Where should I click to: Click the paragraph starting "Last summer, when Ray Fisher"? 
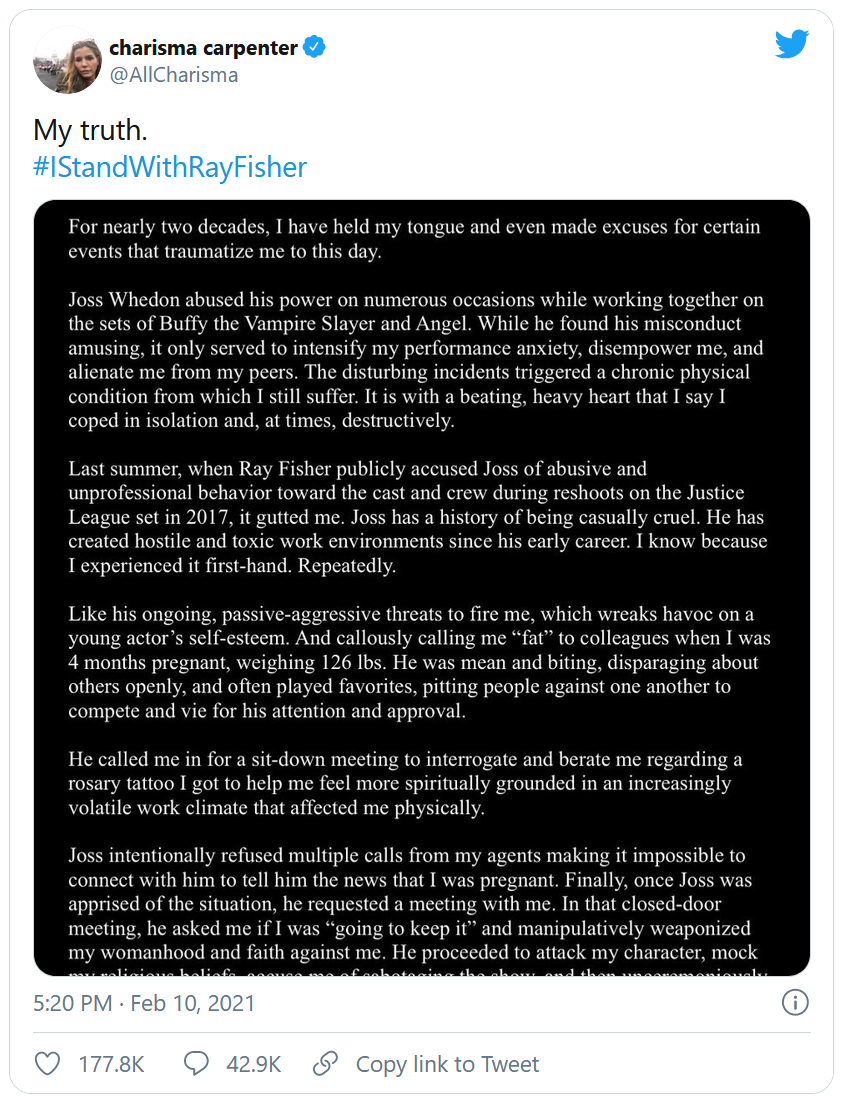pyautogui.click(x=414, y=517)
